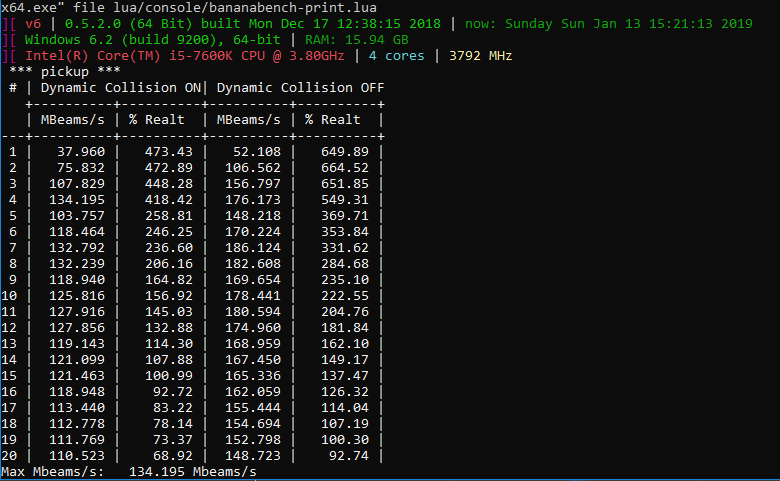Click value '114.30' in row 13
Screen dimensions: 780x481
169,344
